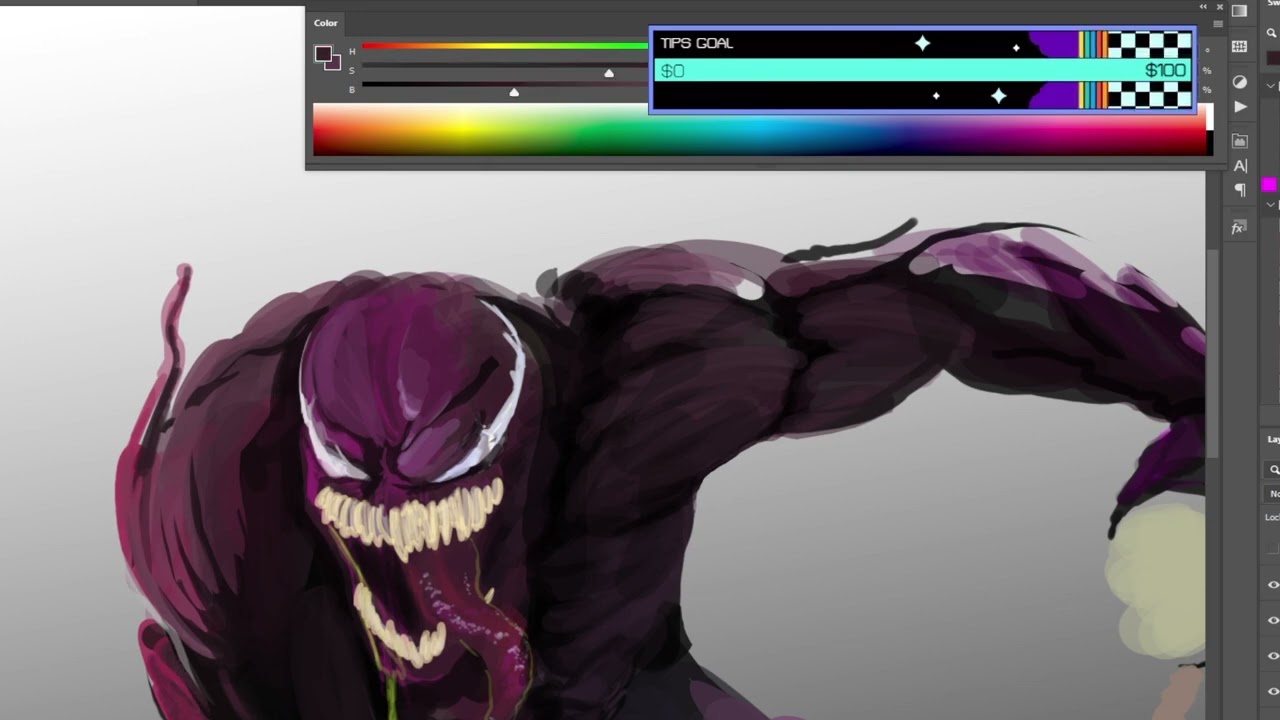Open the Character panel A| icon
The height and width of the screenshot is (720, 1280).
point(1240,166)
